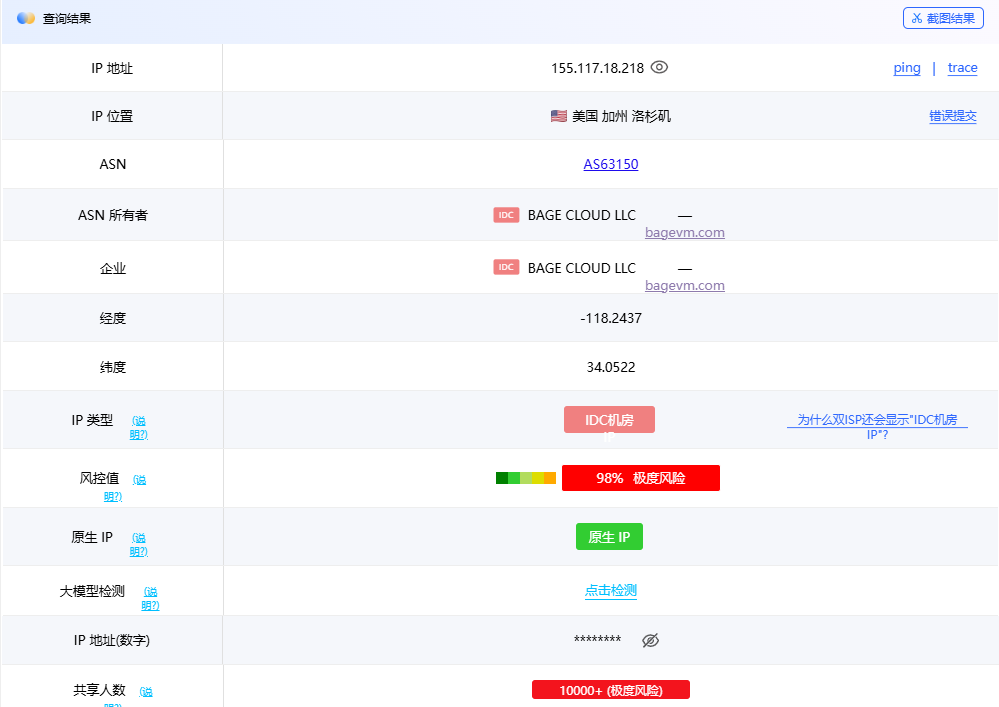Screen dimensions: 999x707
Task: Open the trace link
Action: click(962, 68)
